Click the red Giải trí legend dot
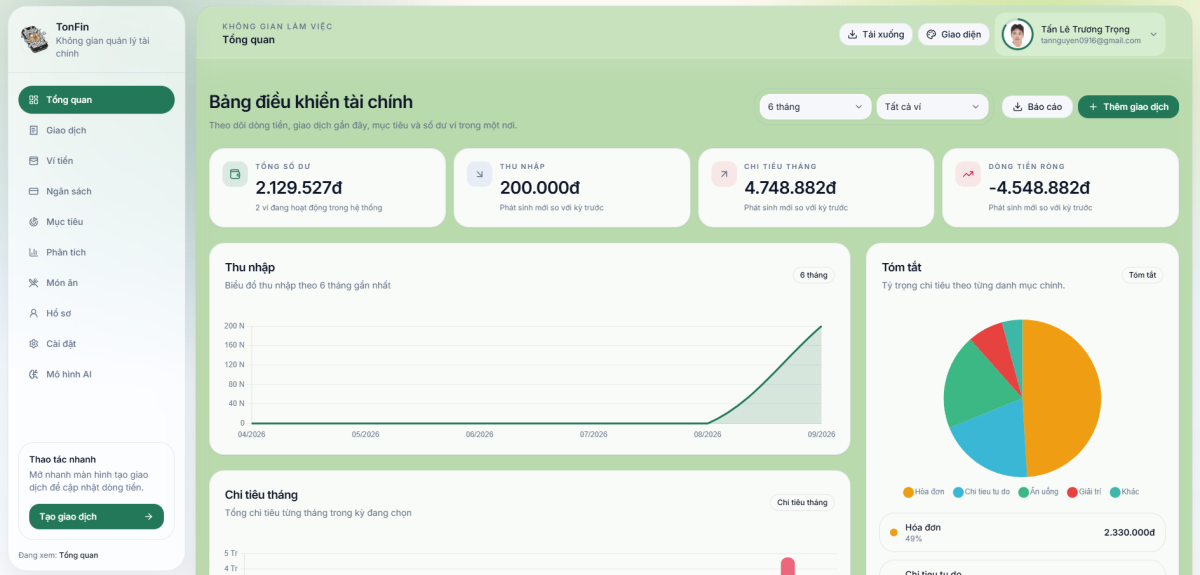Screen dimensions: 1200x575 (x=1072, y=492)
